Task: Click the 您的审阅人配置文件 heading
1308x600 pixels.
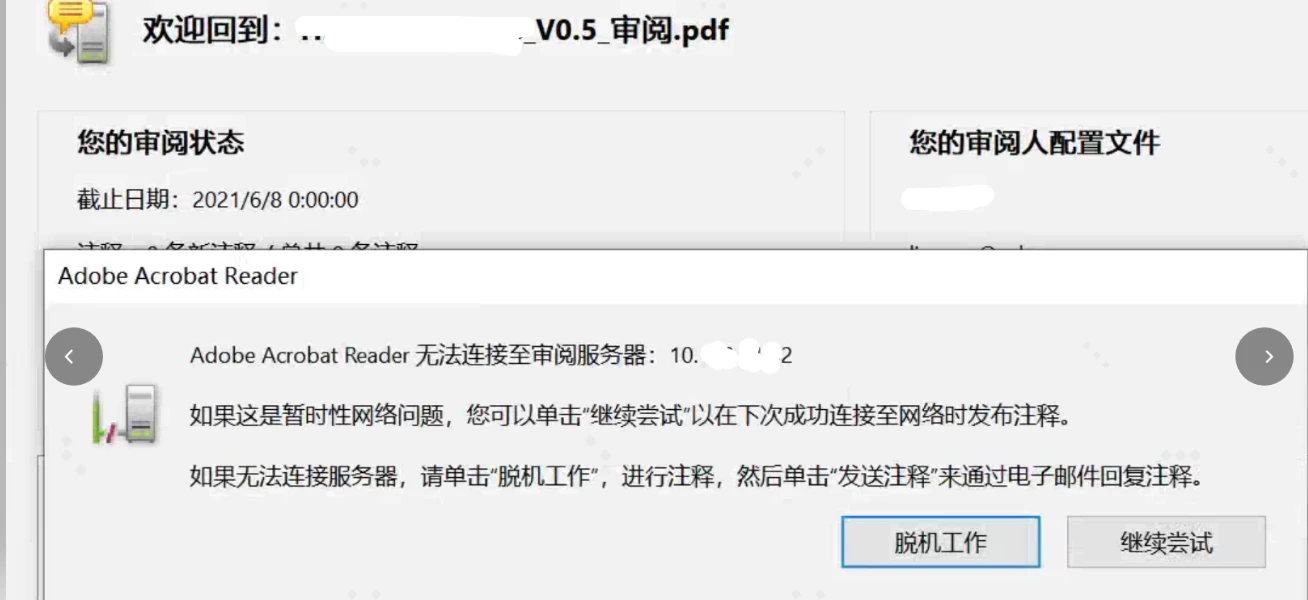Action: tap(1034, 142)
